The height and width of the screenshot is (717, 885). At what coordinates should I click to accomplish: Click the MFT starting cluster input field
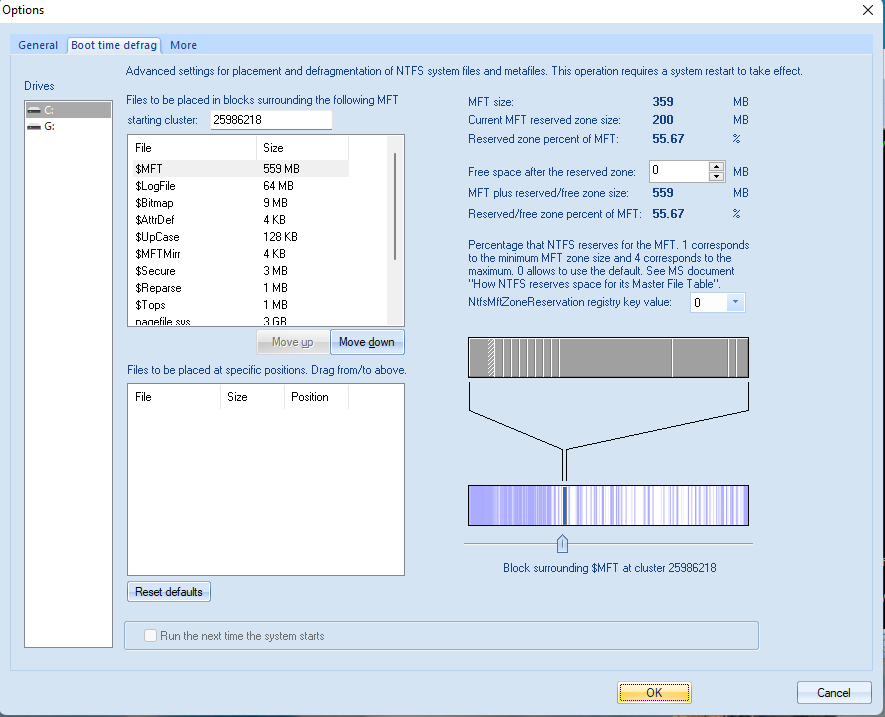tap(270, 120)
